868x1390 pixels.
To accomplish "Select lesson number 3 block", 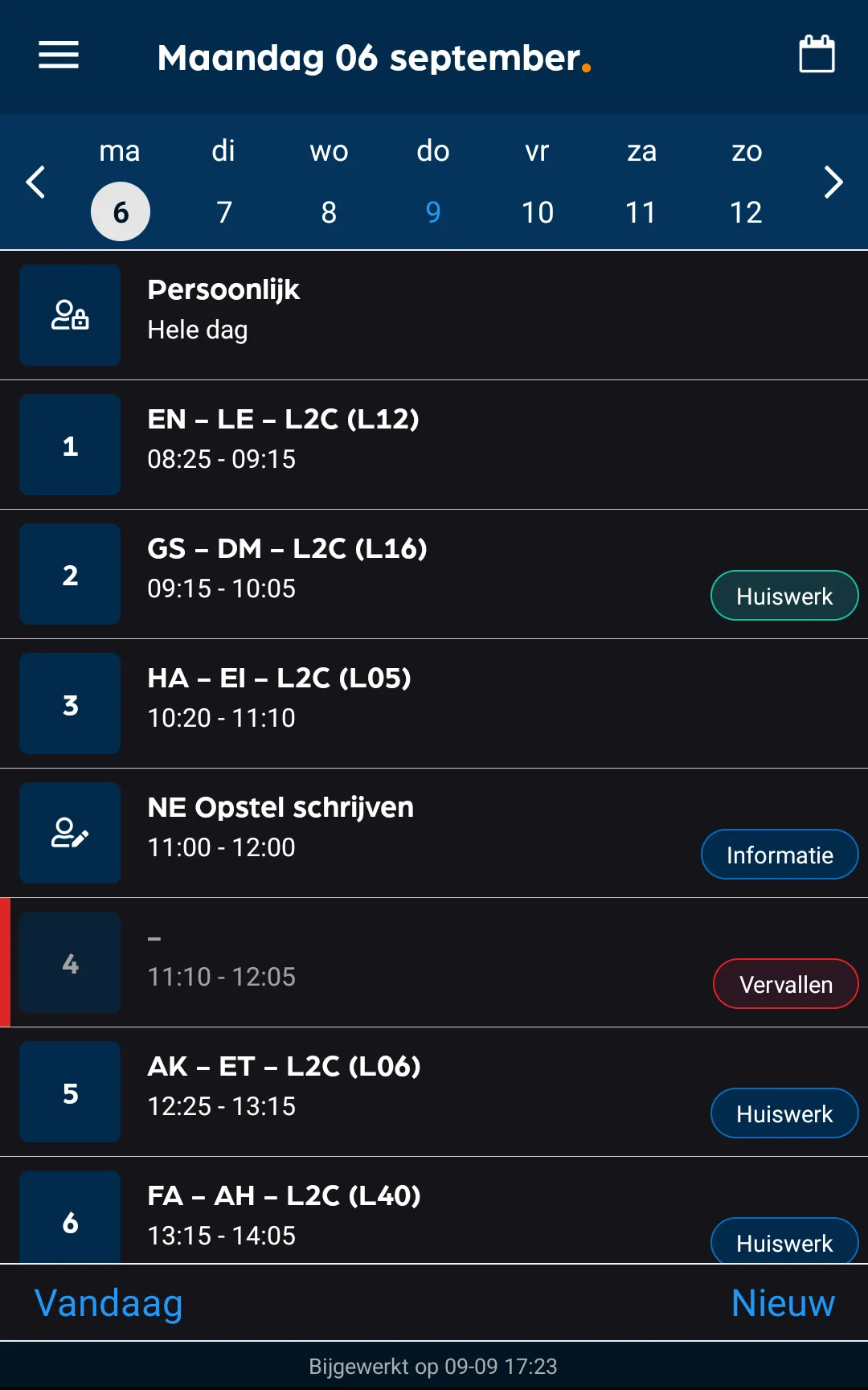I will (69, 703).
